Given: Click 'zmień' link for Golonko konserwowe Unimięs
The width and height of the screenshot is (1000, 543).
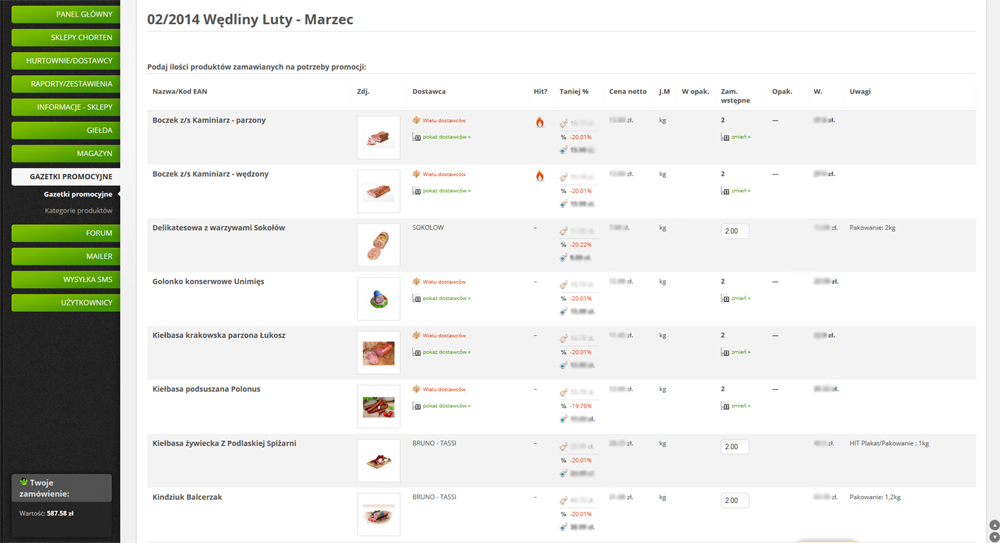Looking at the screenshot, I should [x=740, y=298].
